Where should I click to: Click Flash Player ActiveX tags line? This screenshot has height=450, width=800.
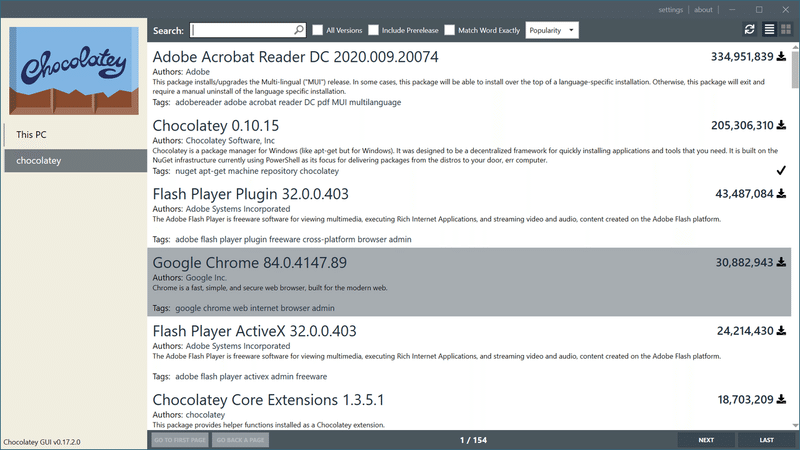tap(240, 377)
